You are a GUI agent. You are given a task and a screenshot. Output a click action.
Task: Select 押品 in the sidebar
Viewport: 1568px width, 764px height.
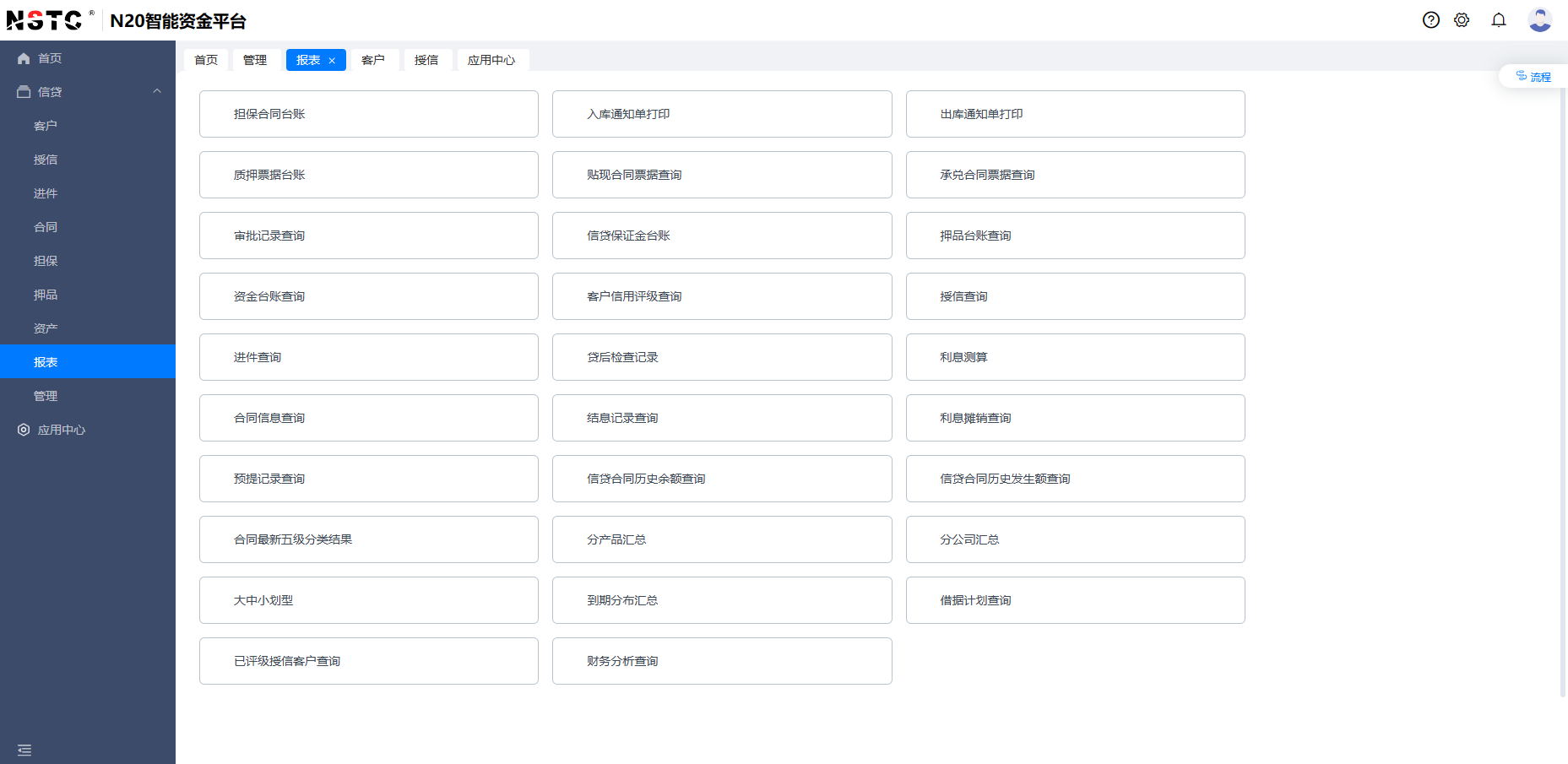pyautogui.click(x=46, y=295)
